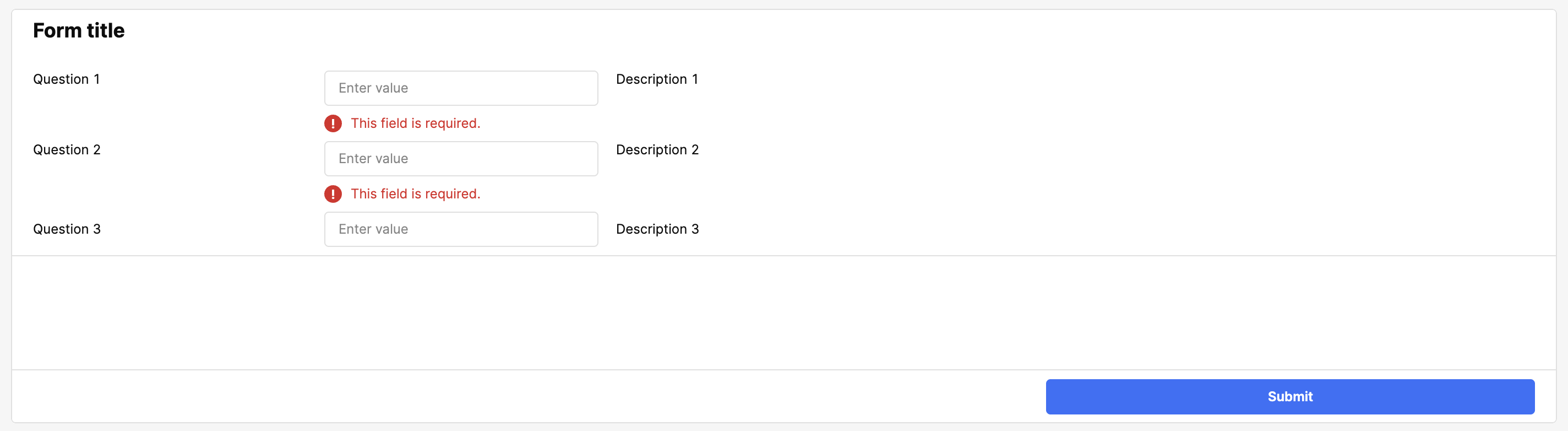Click the required-field error message below Question 2
The width and height of the screenshot is (1568, 431).
pos(415,194)
